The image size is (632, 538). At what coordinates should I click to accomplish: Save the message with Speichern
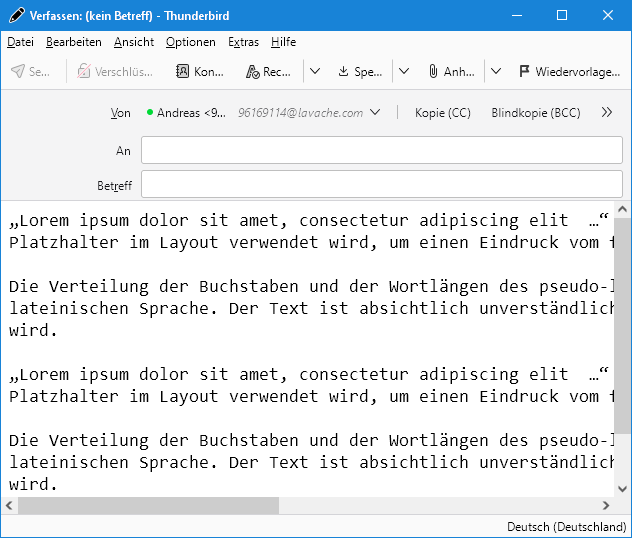360,72
